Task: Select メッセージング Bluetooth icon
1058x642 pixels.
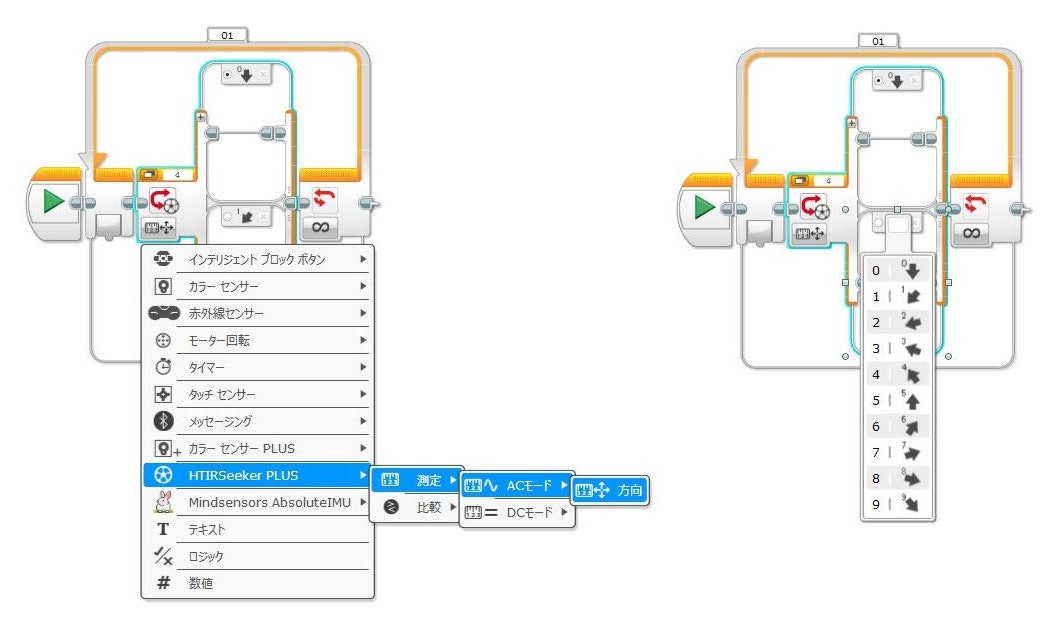Action: tap(163, 421)
